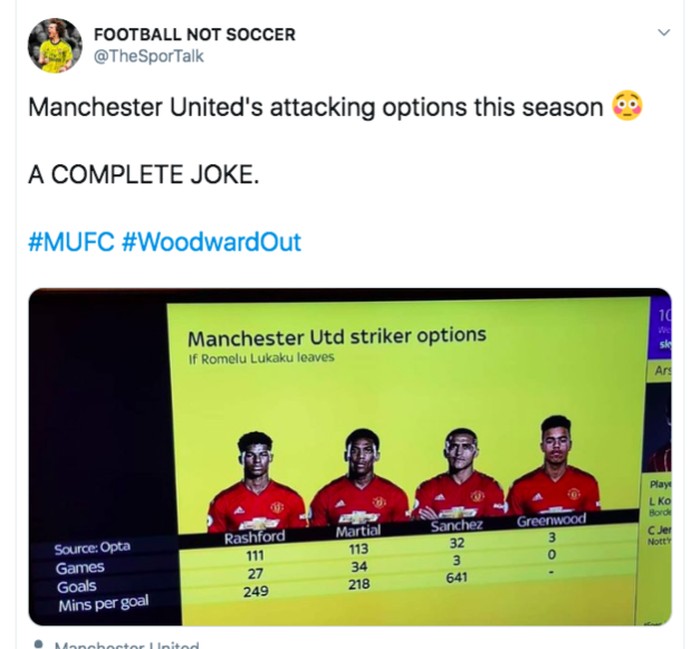This screenshot has width=700, height=649.
Task: Open the attached striker options image
Action: (350, 457)
